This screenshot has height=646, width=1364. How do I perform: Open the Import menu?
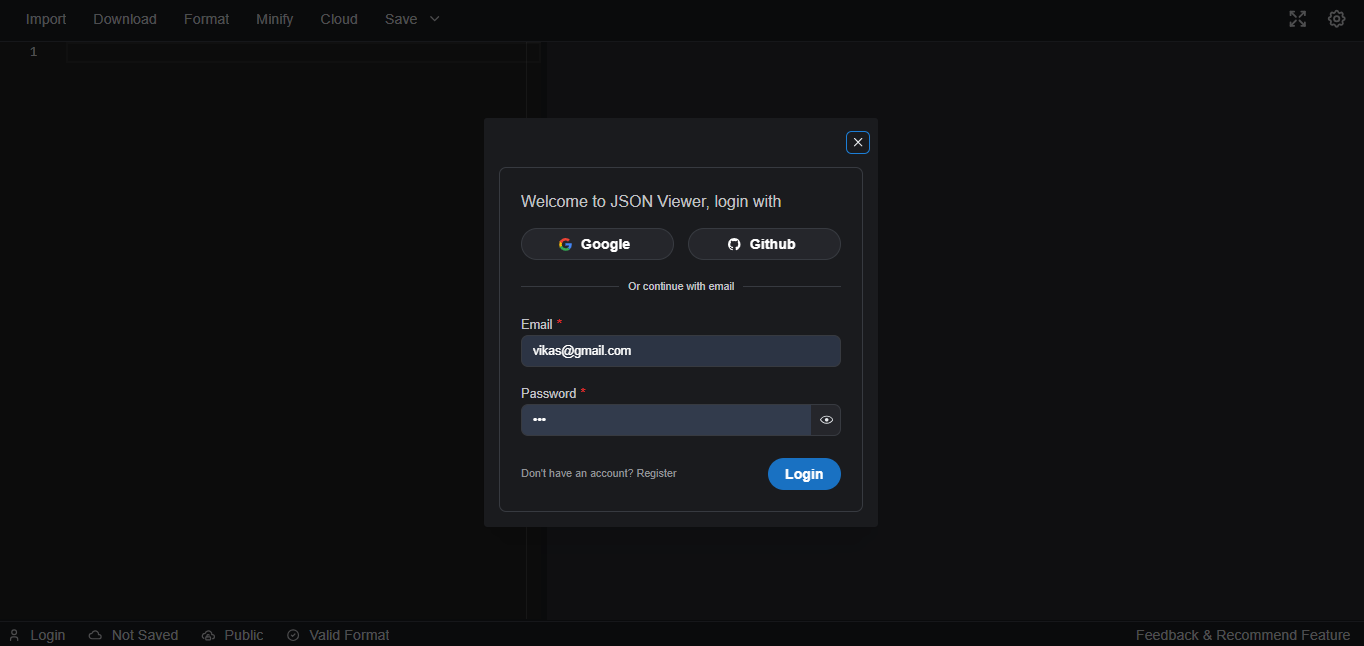coord(46,19)
